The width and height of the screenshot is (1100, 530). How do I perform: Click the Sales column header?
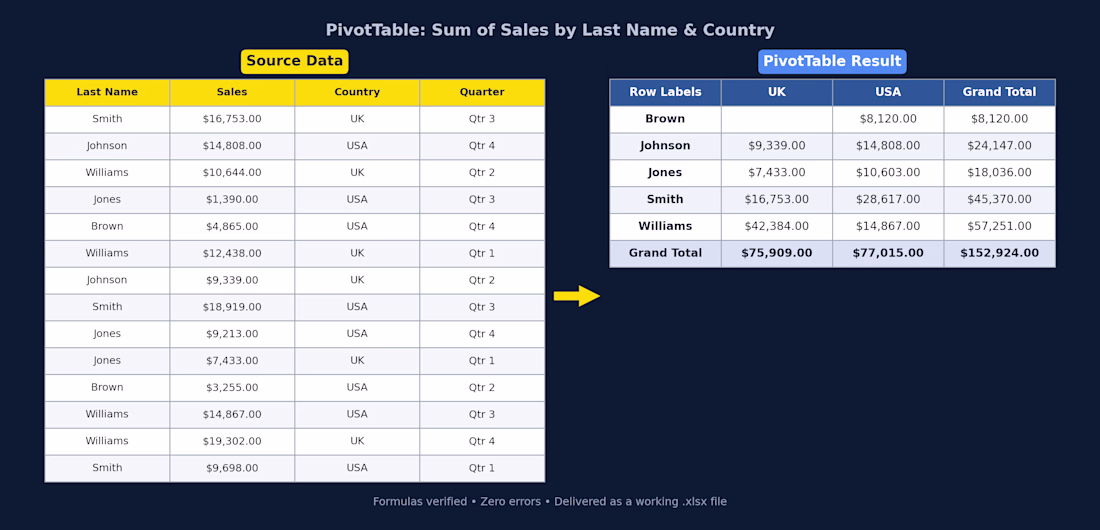tap(232, 92)
